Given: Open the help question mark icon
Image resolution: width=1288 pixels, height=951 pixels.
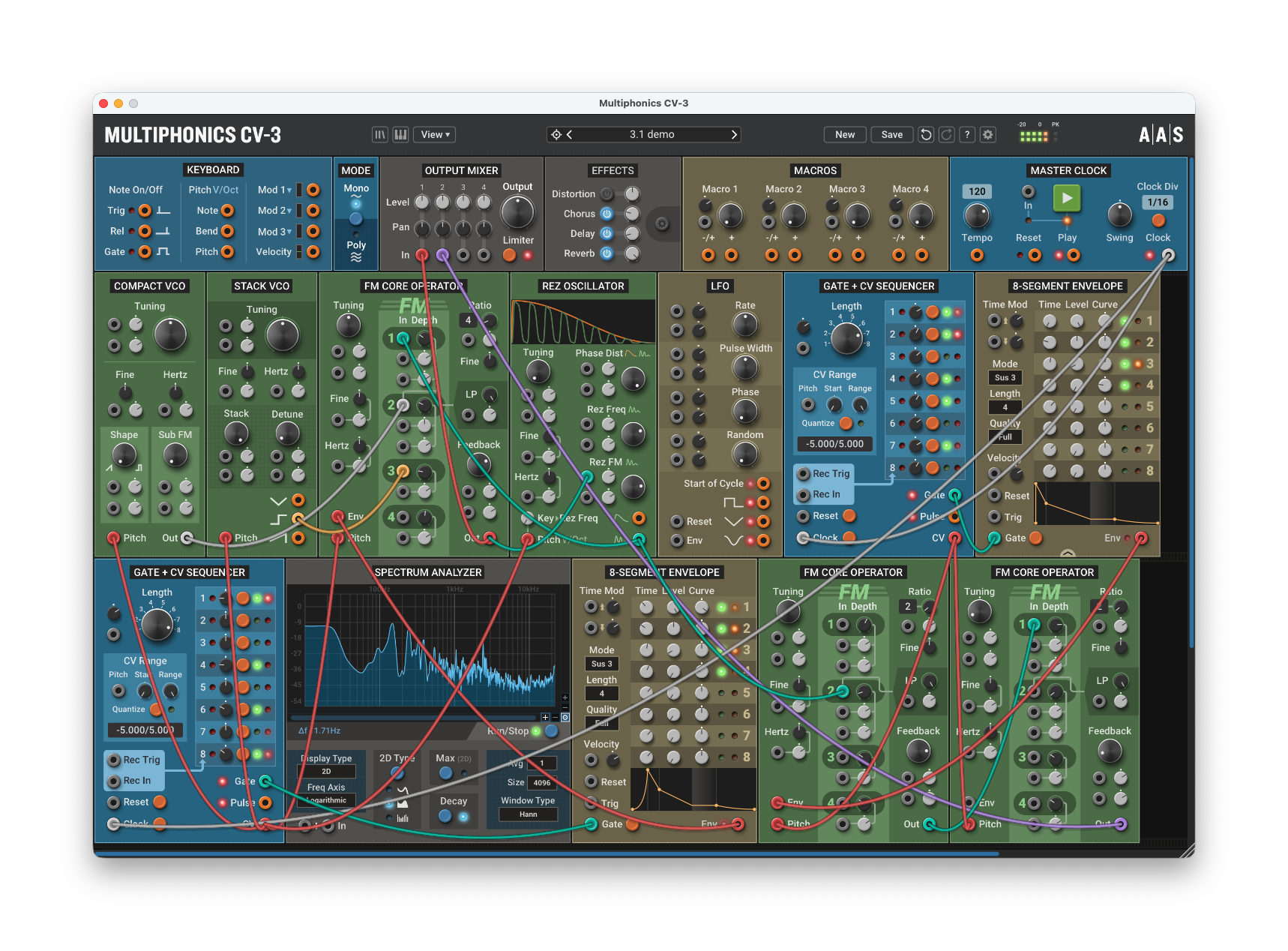Looking at the screenshot, I should (967, 135).
